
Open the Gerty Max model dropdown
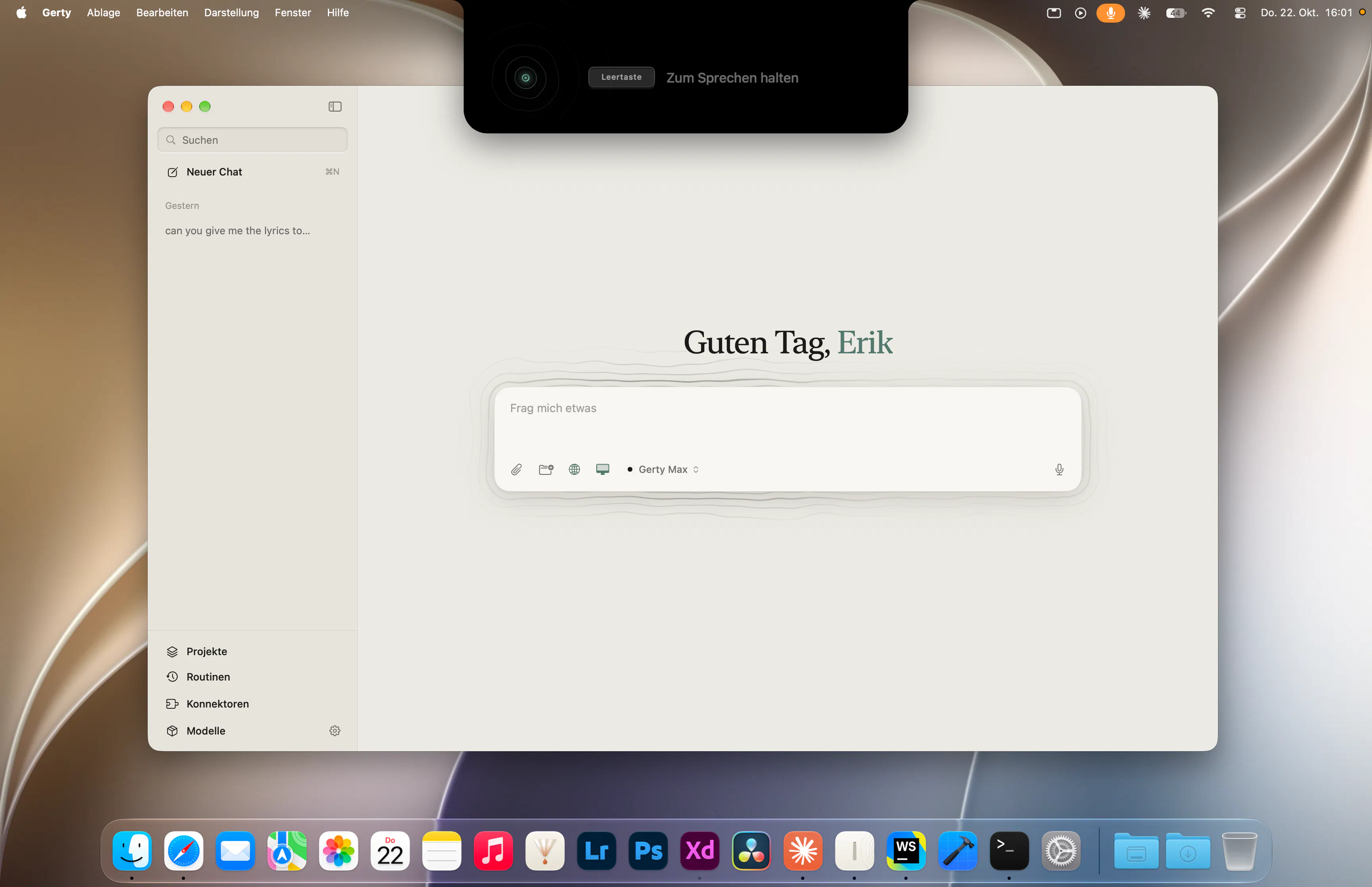[x=663, y=469]
